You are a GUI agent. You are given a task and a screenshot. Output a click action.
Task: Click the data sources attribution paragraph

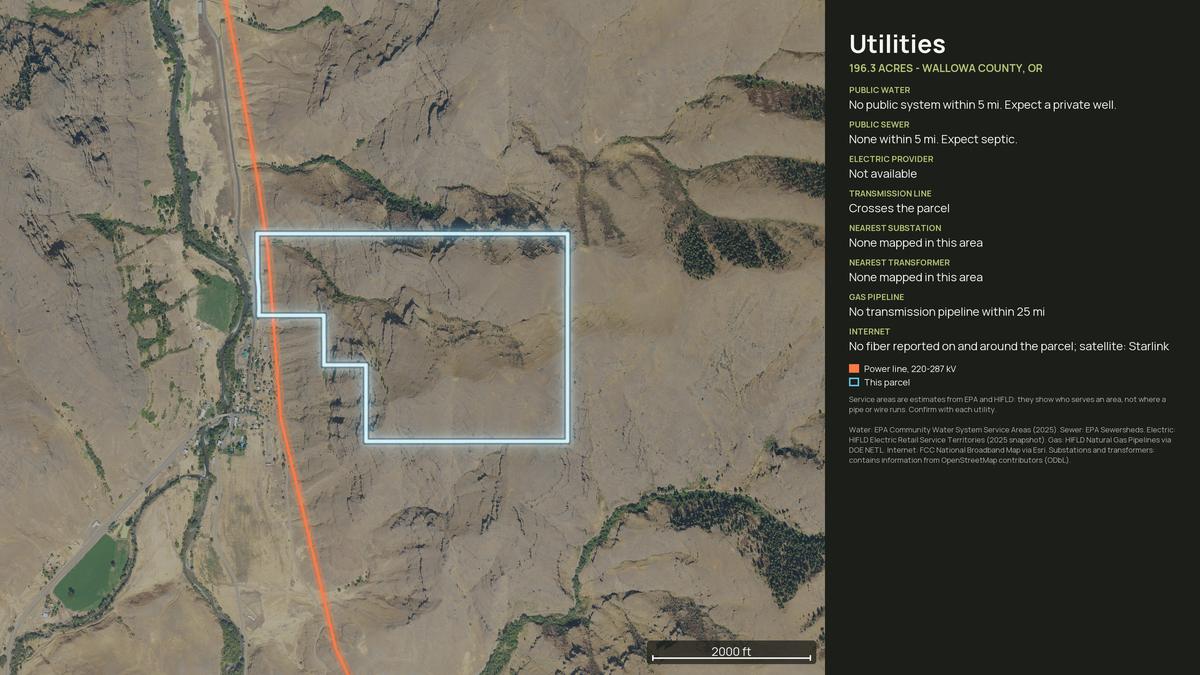click(x=1011, y=445)
